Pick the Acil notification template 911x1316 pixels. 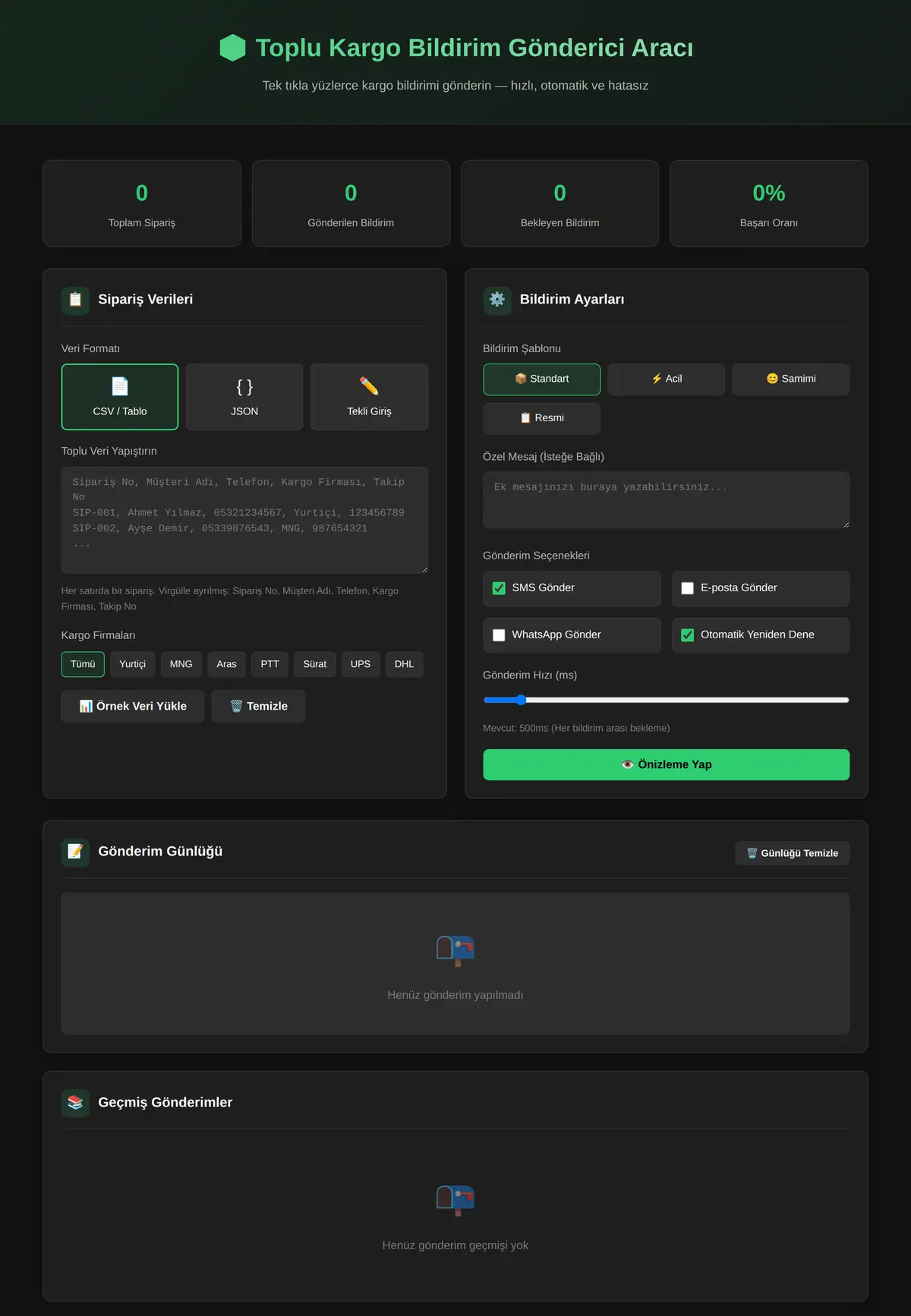coord(667,379)
